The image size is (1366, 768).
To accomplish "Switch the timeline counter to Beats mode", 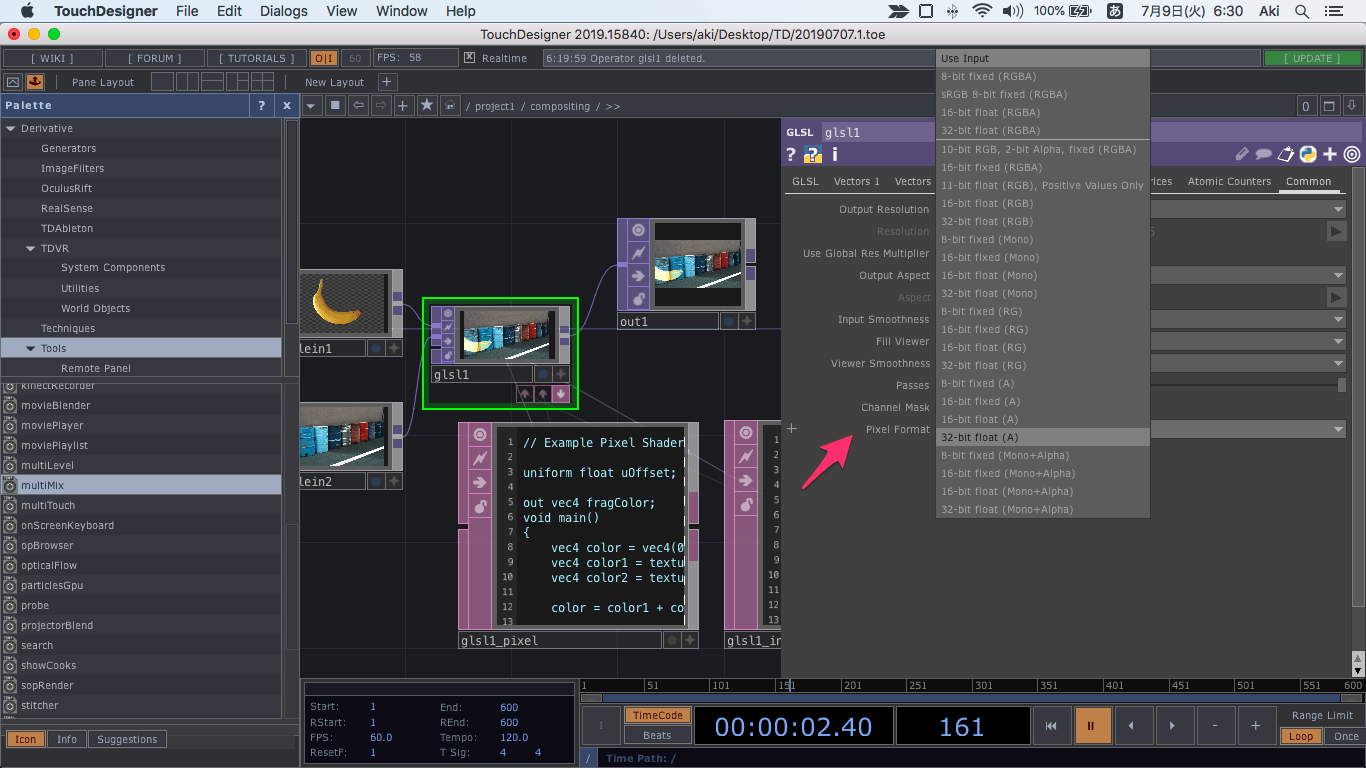I will (x=657, y=735).
